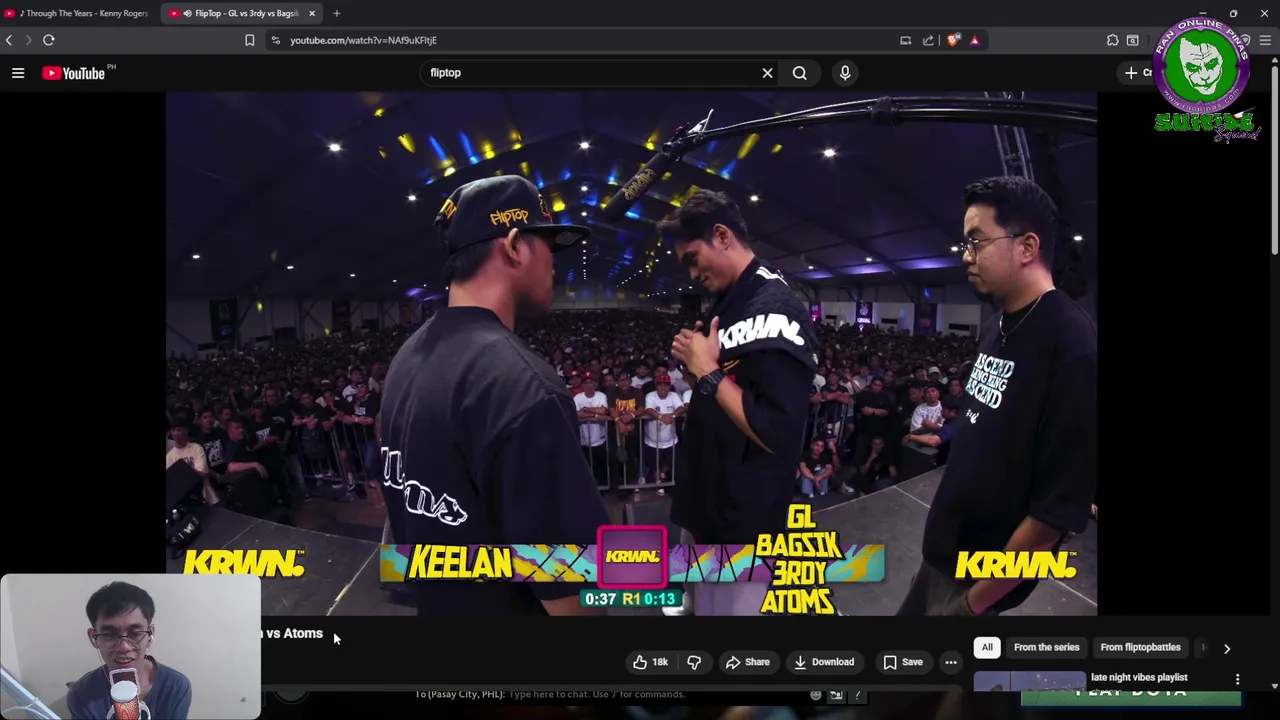The height and width of the screenshot is (720, 1280).
Task: Minimize the browser window
Action: pos(1203,13)
